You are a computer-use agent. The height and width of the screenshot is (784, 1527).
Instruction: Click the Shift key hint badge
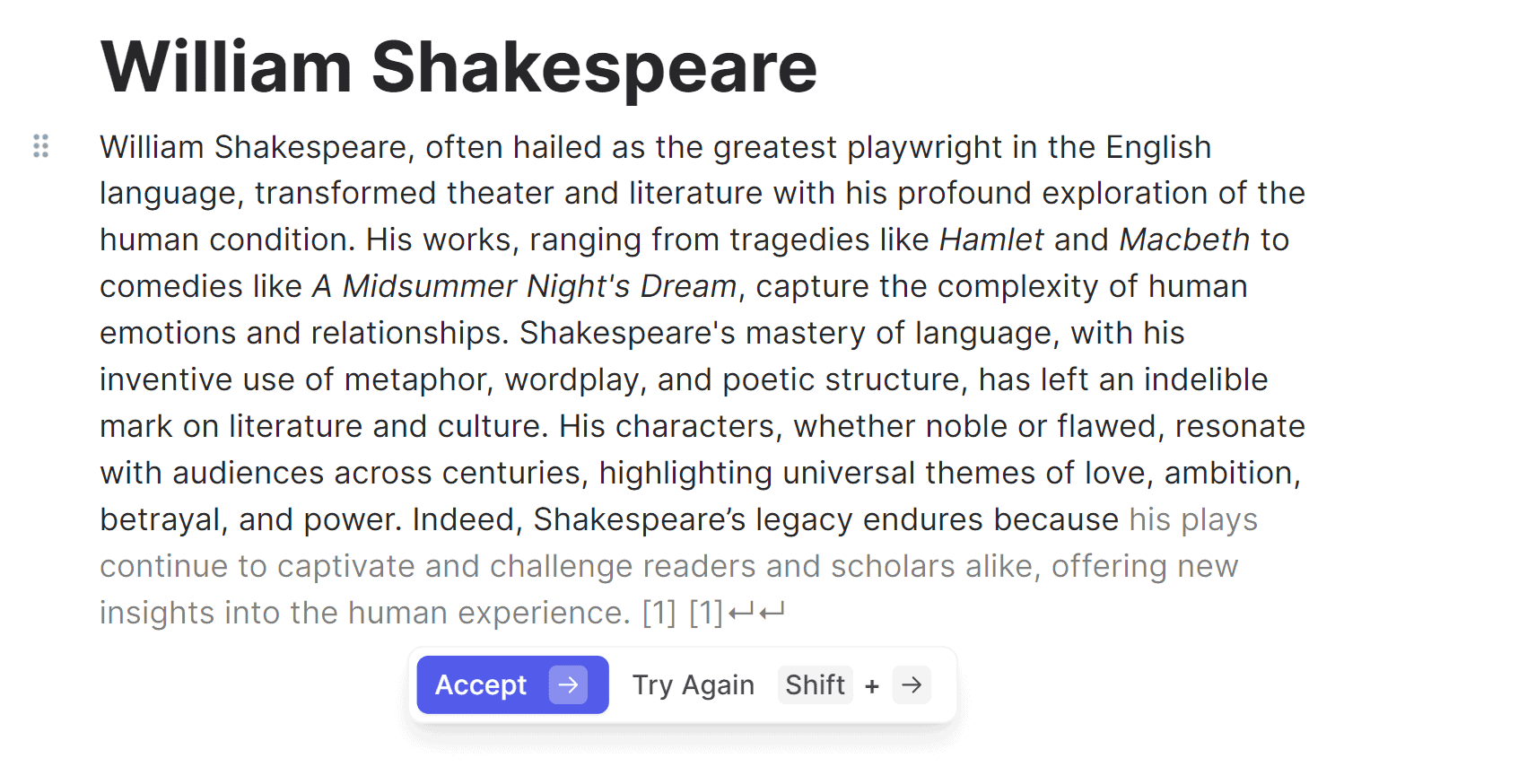pos(815,685)
